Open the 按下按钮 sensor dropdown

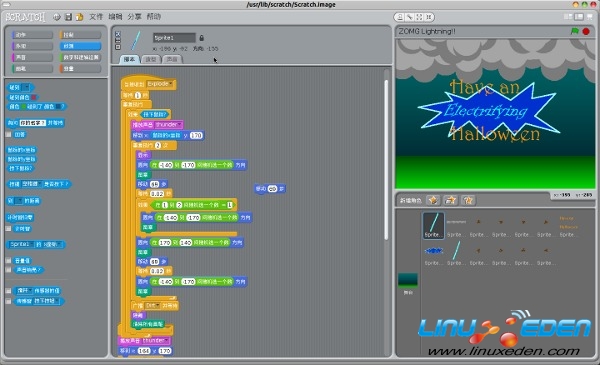(x=47, y=301)
